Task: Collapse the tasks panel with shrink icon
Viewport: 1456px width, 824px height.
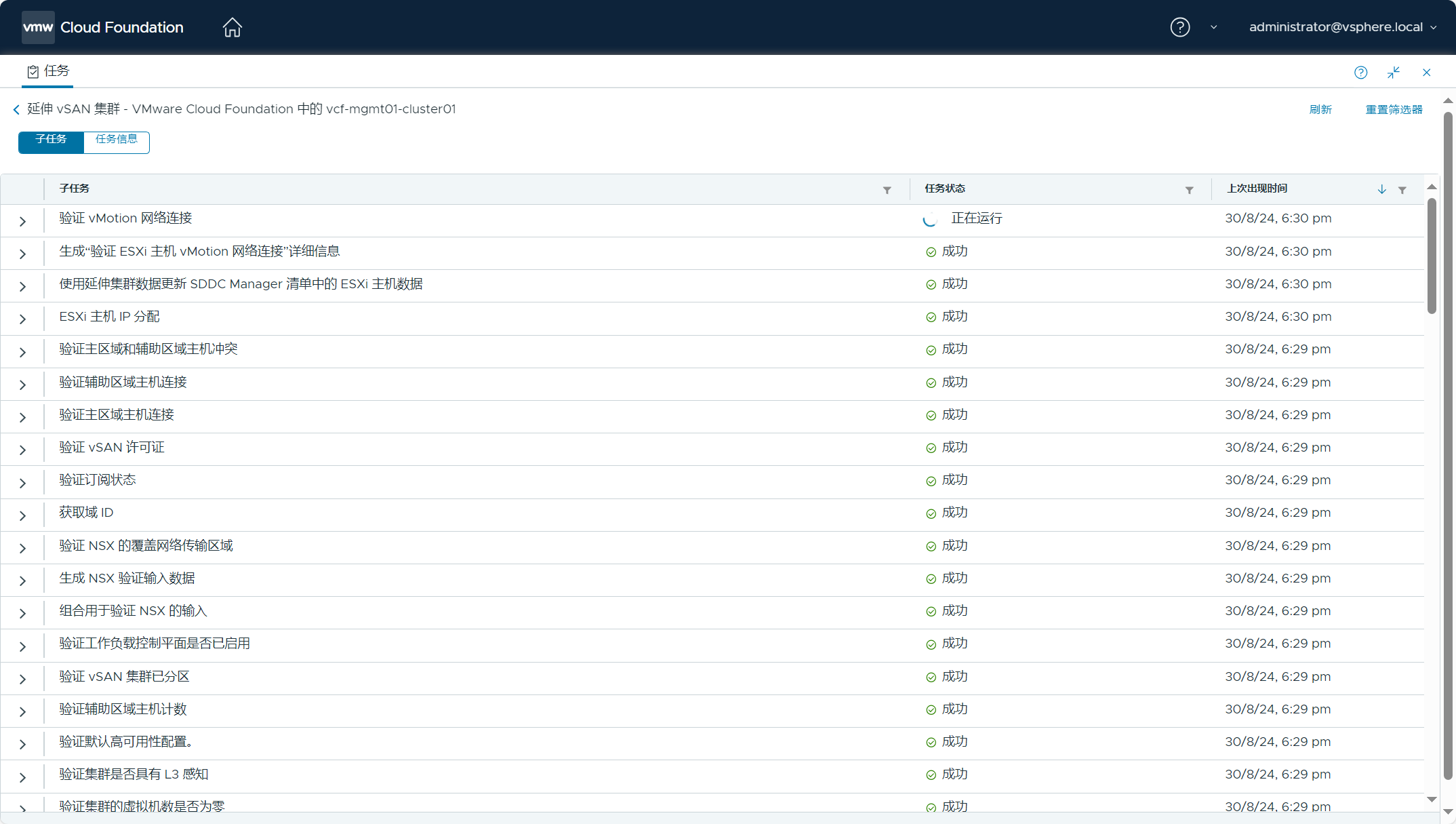Action: pyautogui.click(x=1394, y=73)
